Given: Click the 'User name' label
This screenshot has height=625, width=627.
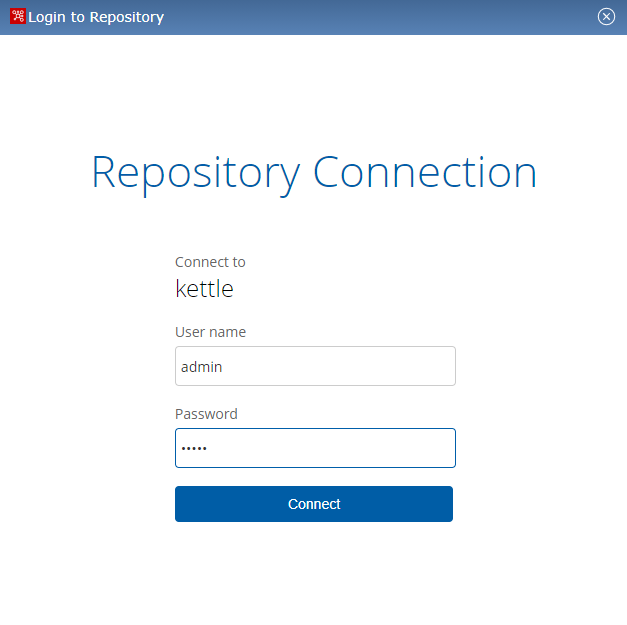Looking at the screenshot, I should 210,332.
